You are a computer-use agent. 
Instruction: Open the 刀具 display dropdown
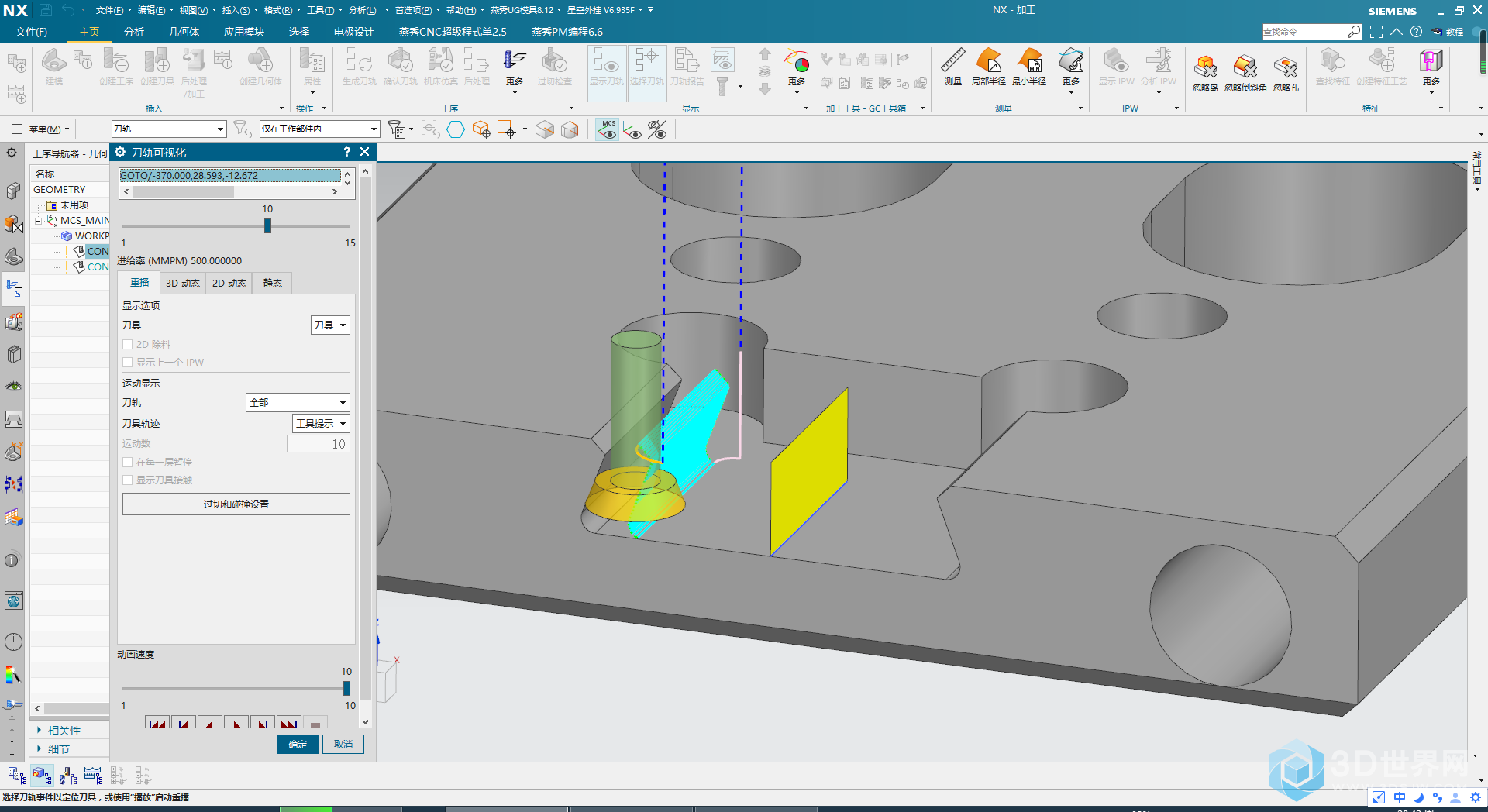pyautogui.click(x=330, y=325)
